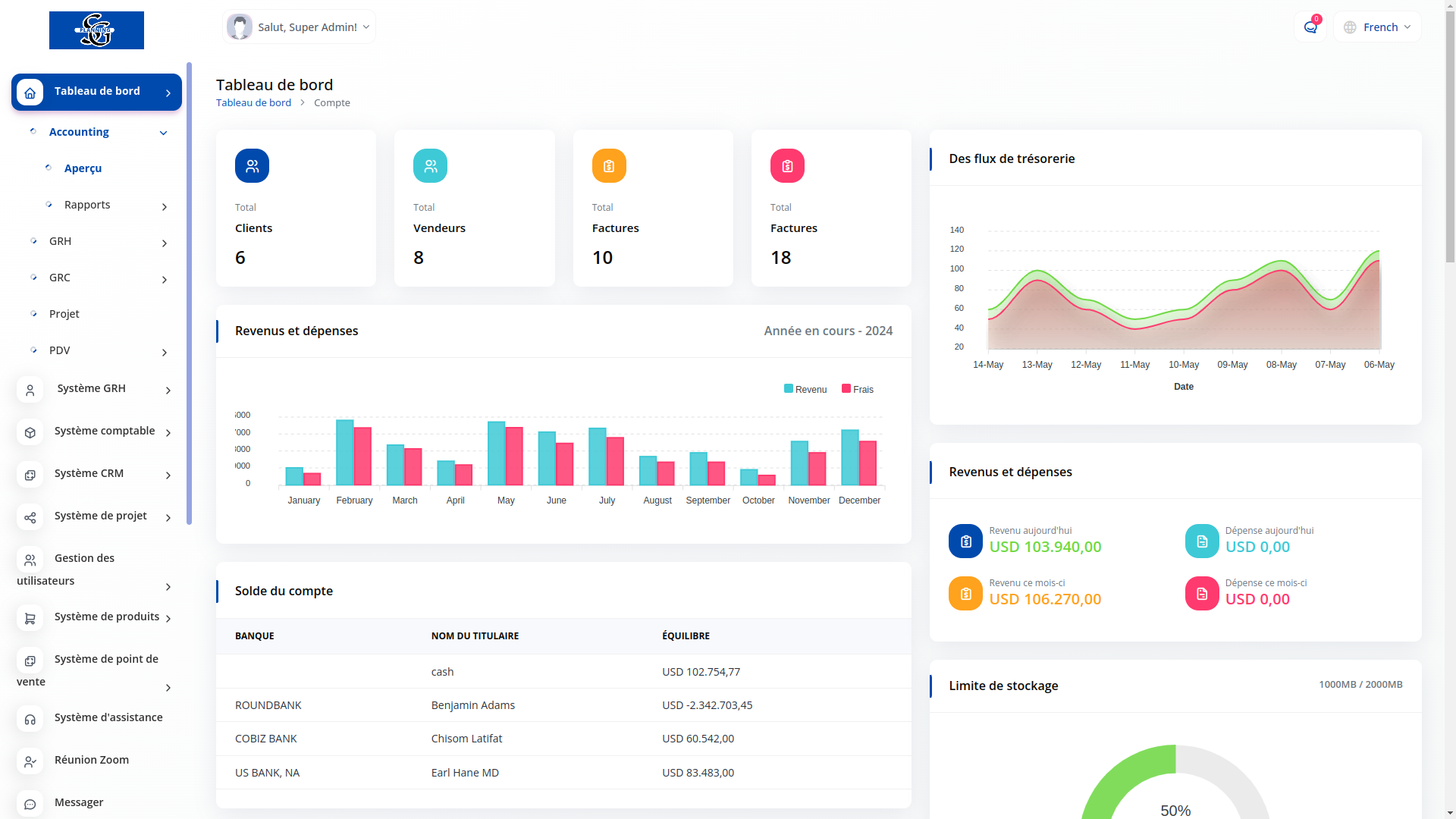Click the Système de projet share icon
Image resolution: width=1456 pixels, height=819 pixels.
tap(30, 517)
